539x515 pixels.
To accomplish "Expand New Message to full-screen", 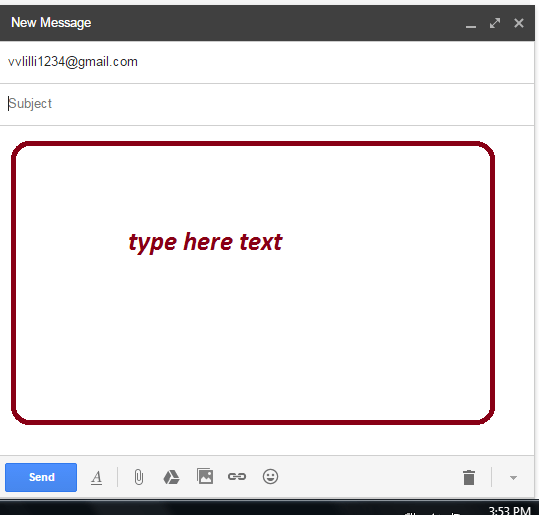I will [x=495, y=23].
